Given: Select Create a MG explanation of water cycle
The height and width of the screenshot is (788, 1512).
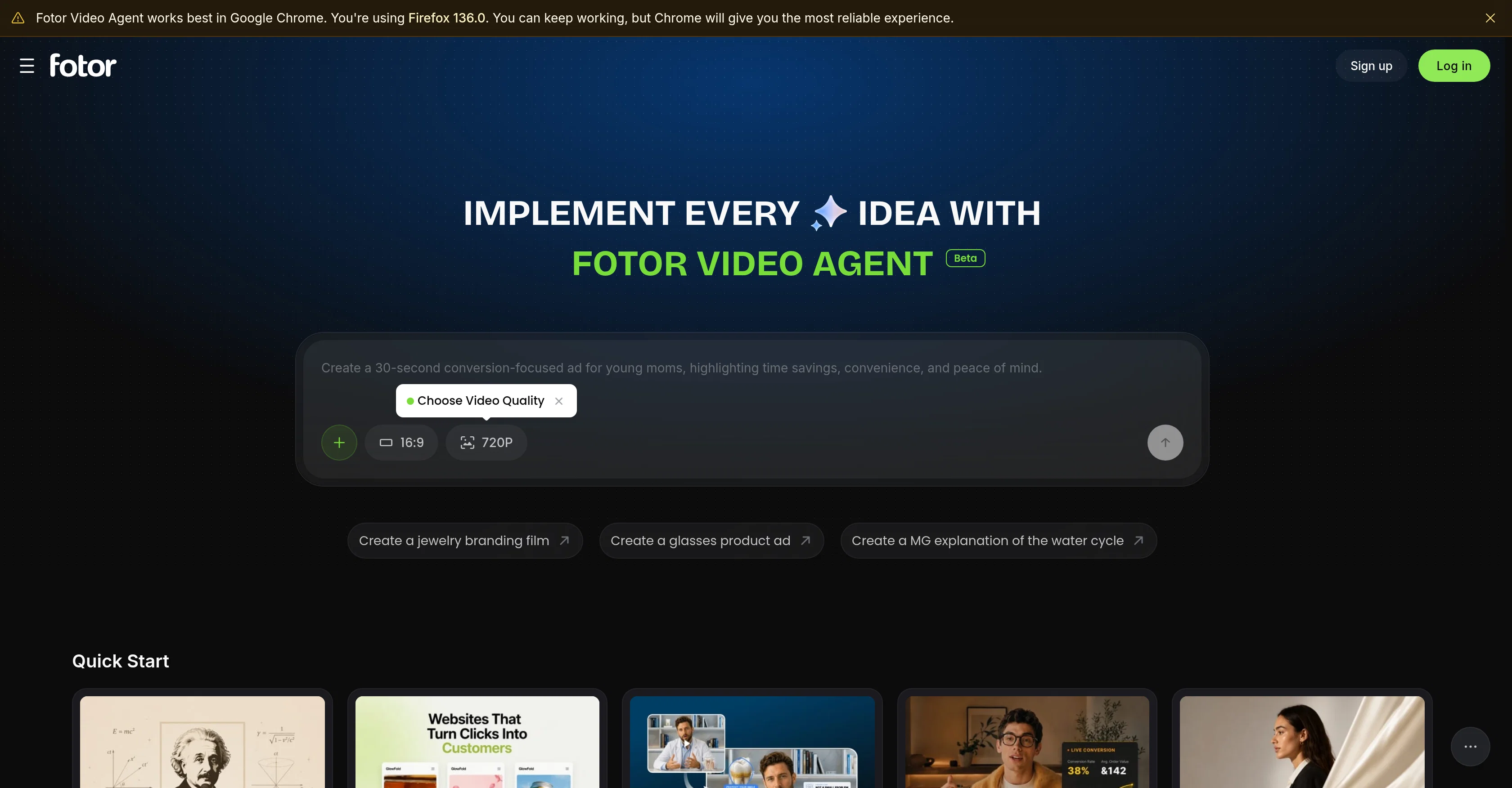Looking at the screenshot, I should click(999, 540).
